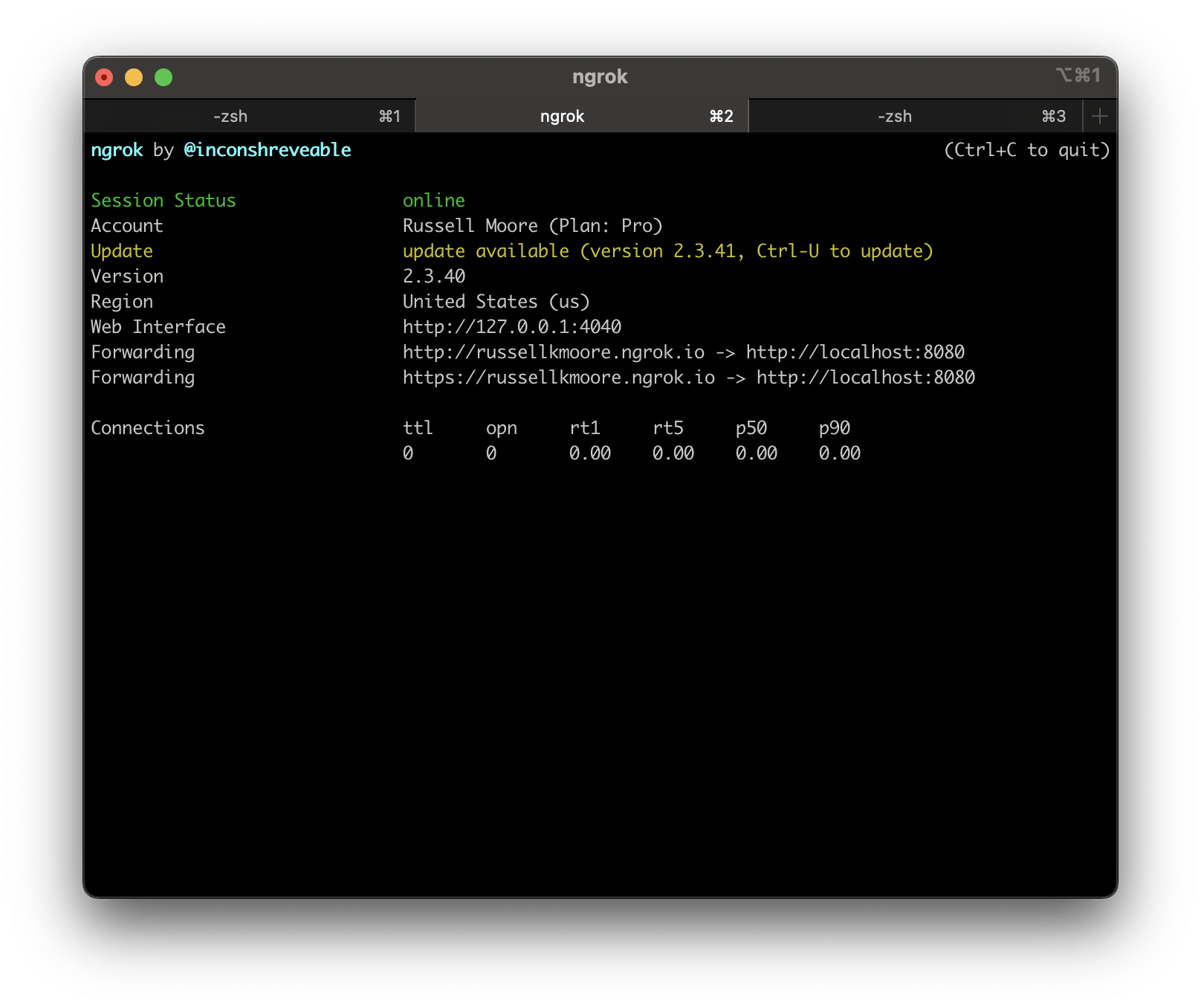
Task: Click the 0.00 value under rt1
Action: click(x=590, y=453)
